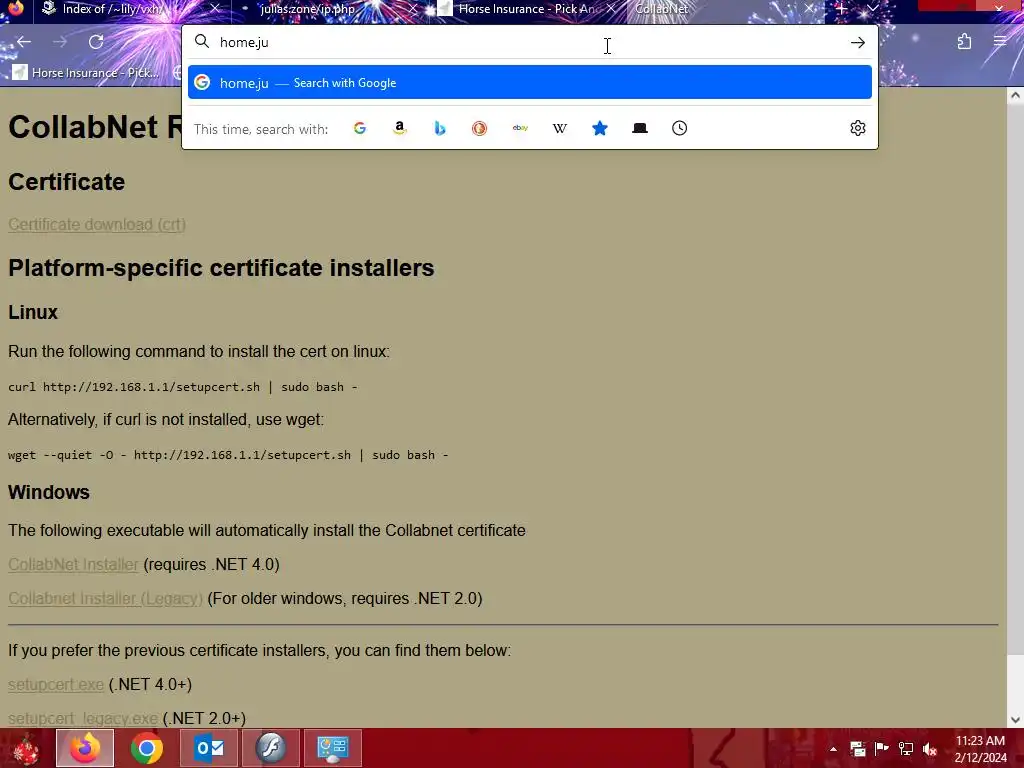Image resolution: width=1024 pixels, height=768 pixels.
Task: Close the julias.zone/ip.php tab
Action: pos(413,9)
